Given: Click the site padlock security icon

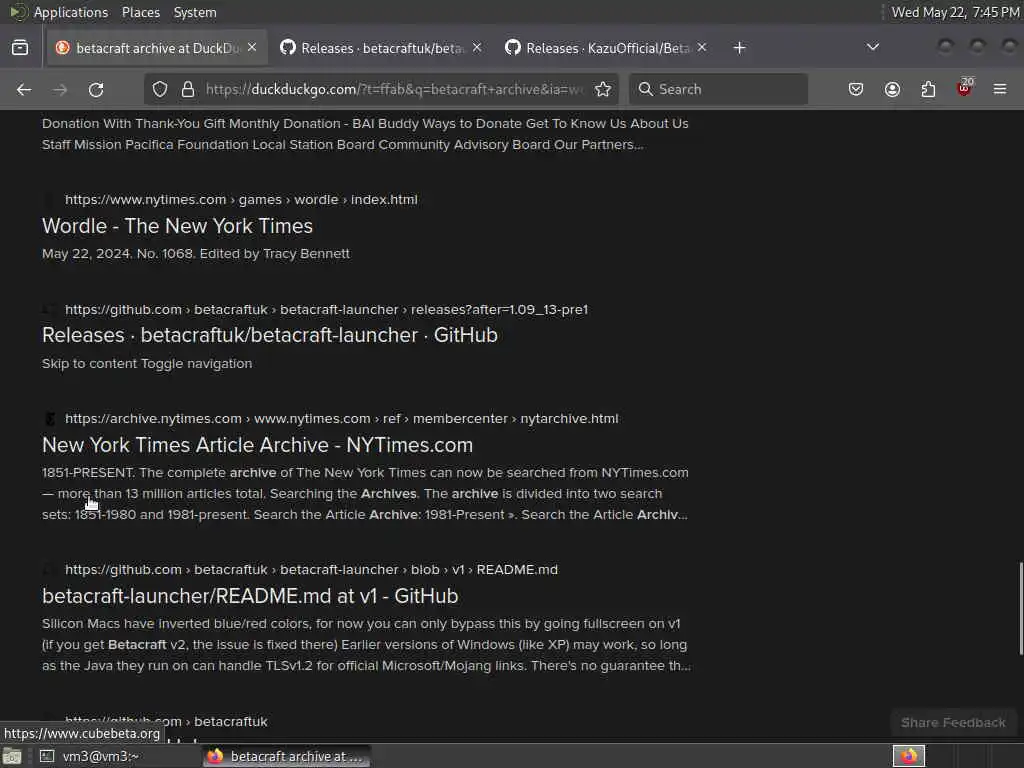Looking at the screenshot, I should coord(188,89).
